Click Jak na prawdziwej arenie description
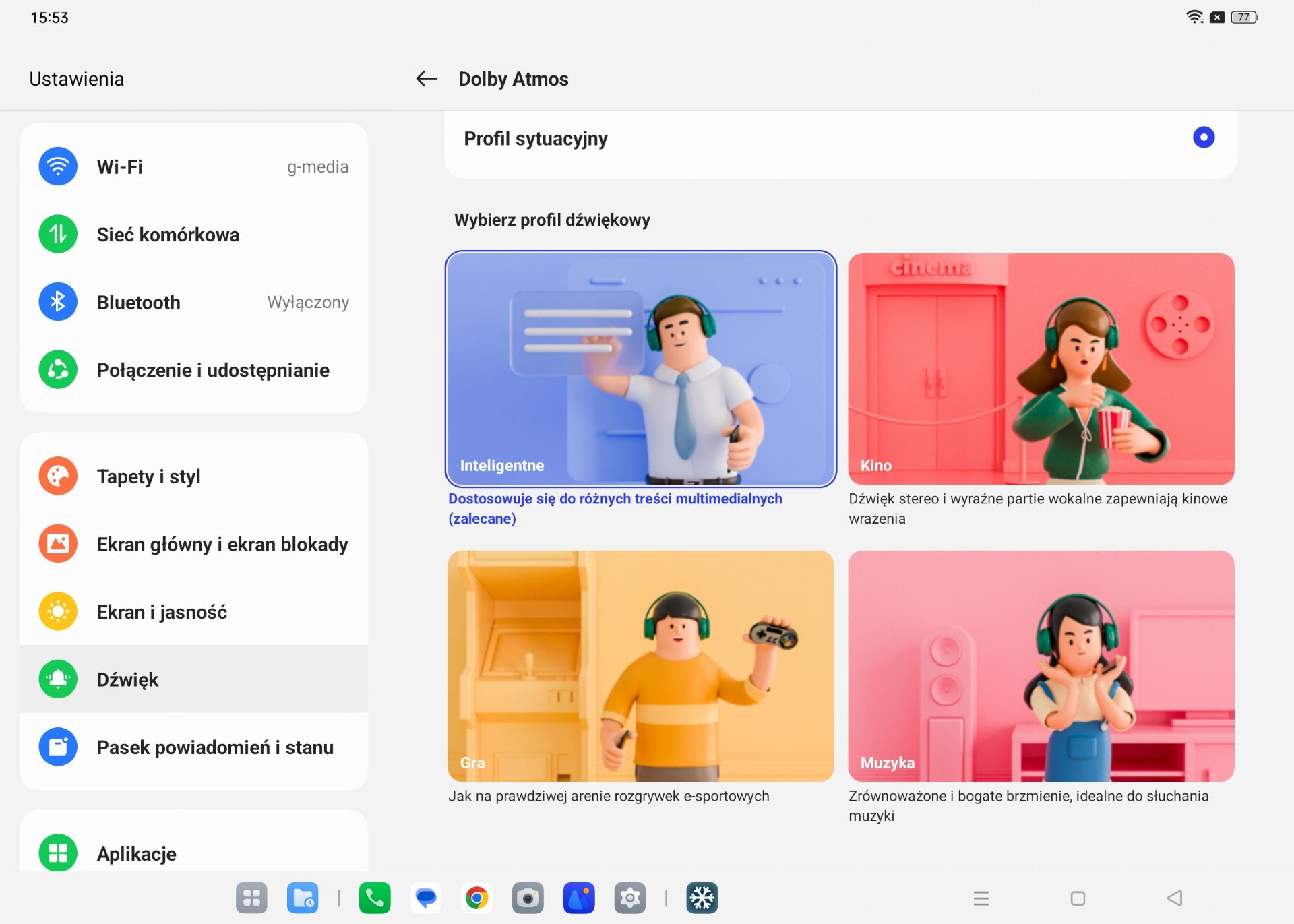1294x924 pixels. click(609, 796)
